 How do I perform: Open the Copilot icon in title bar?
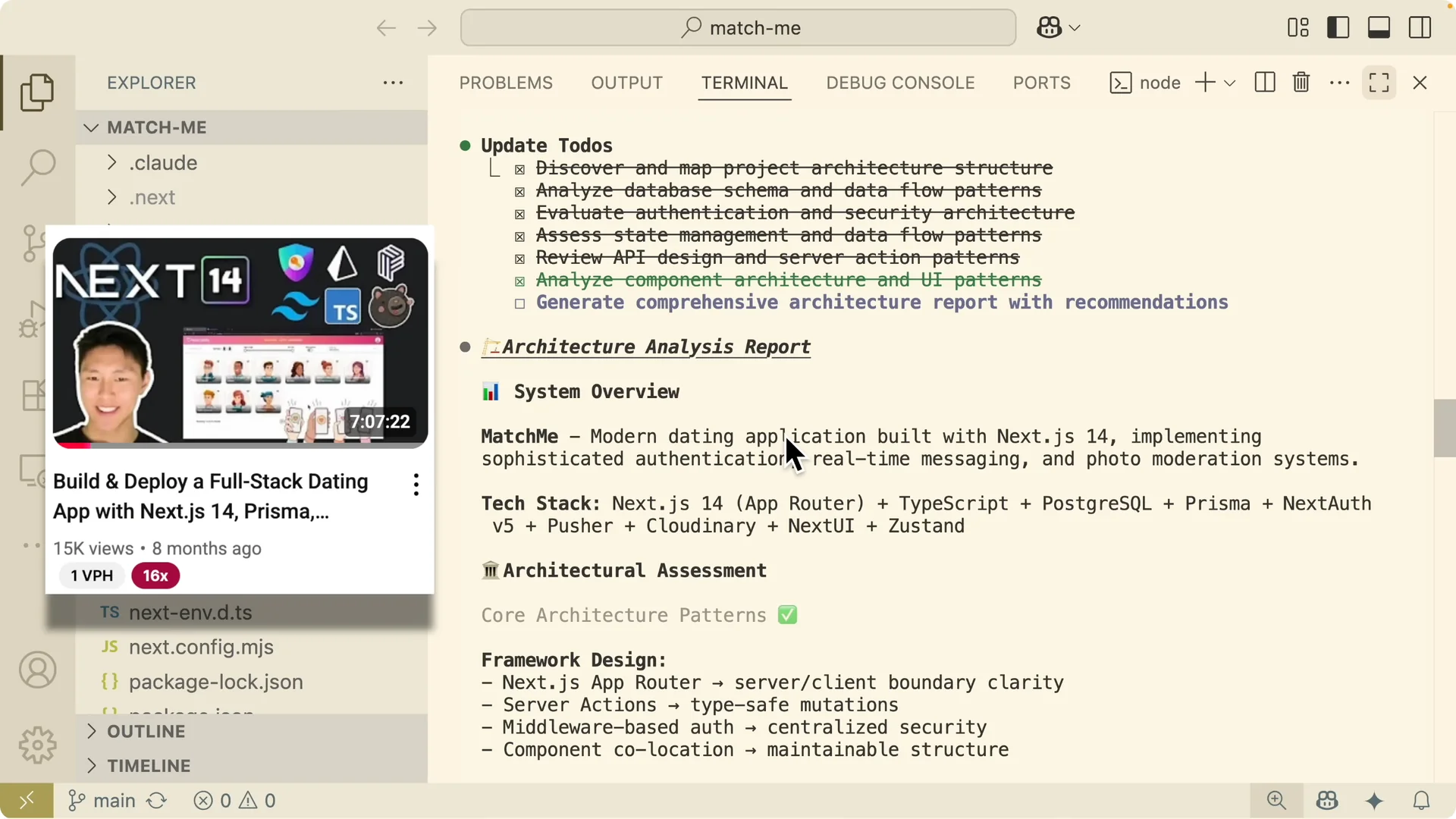tap(1050, 28)
